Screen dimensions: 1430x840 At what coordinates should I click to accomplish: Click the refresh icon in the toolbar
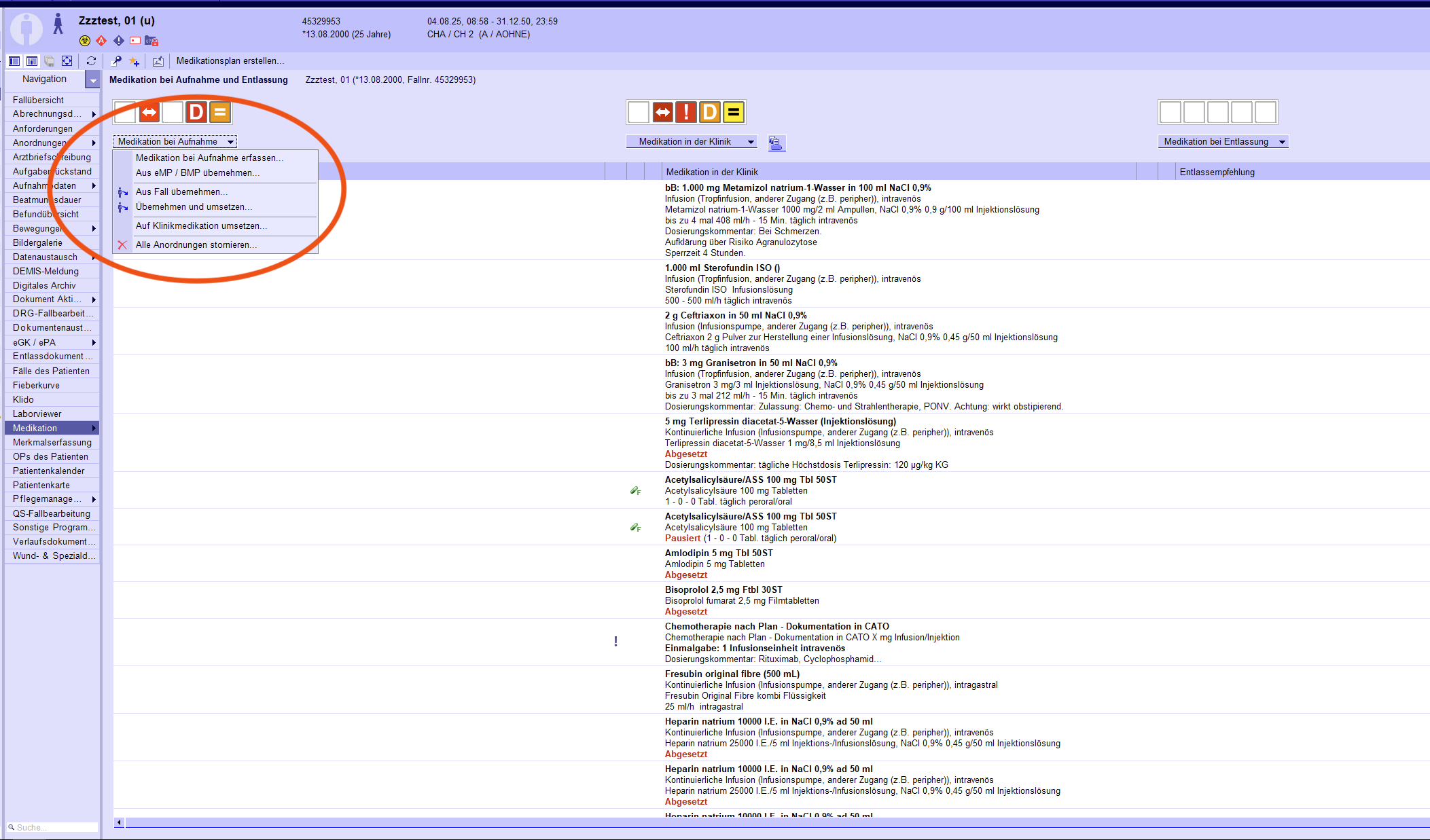click(x=91, y=61)
